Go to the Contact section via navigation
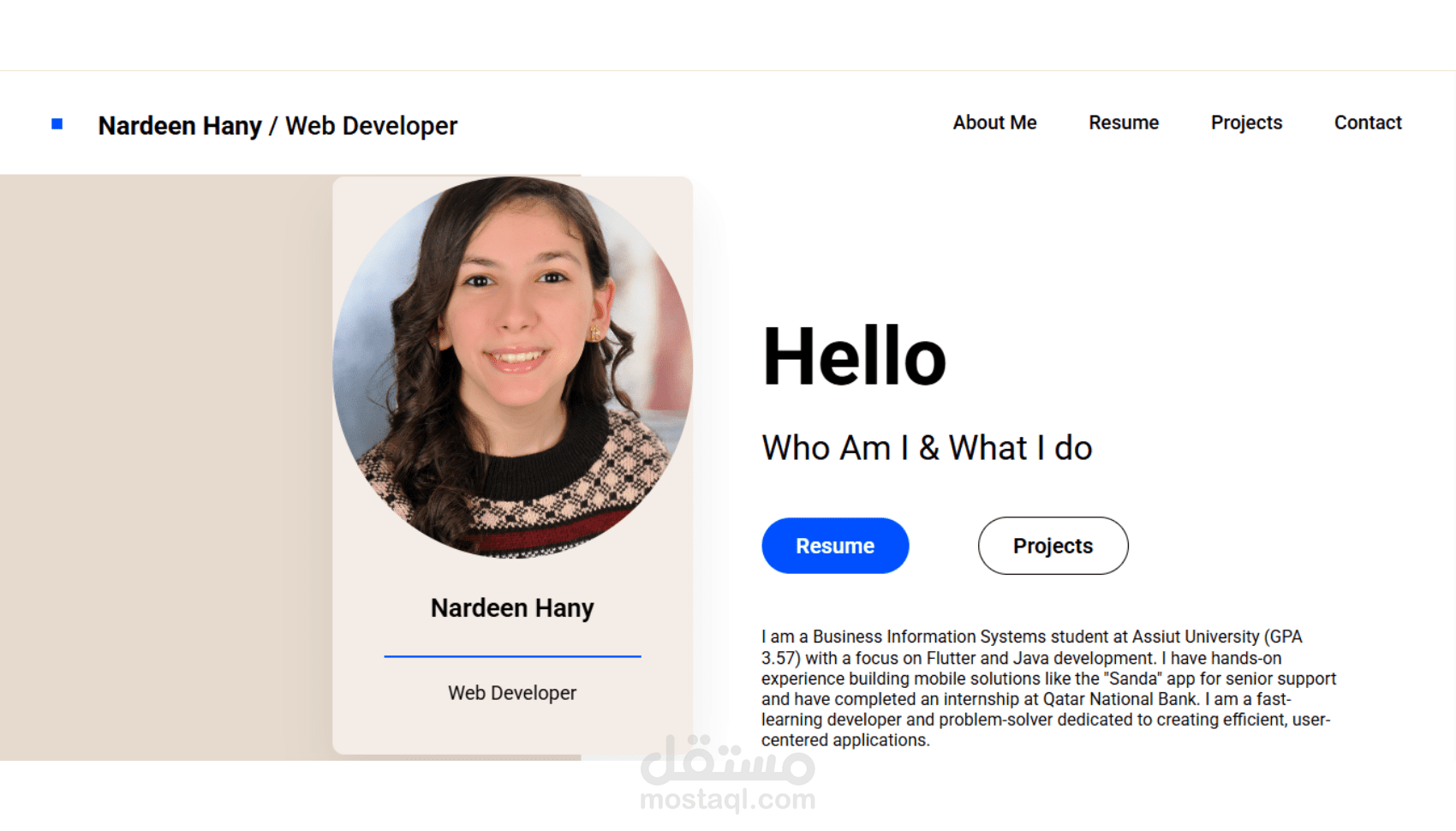 point(1367,123)
